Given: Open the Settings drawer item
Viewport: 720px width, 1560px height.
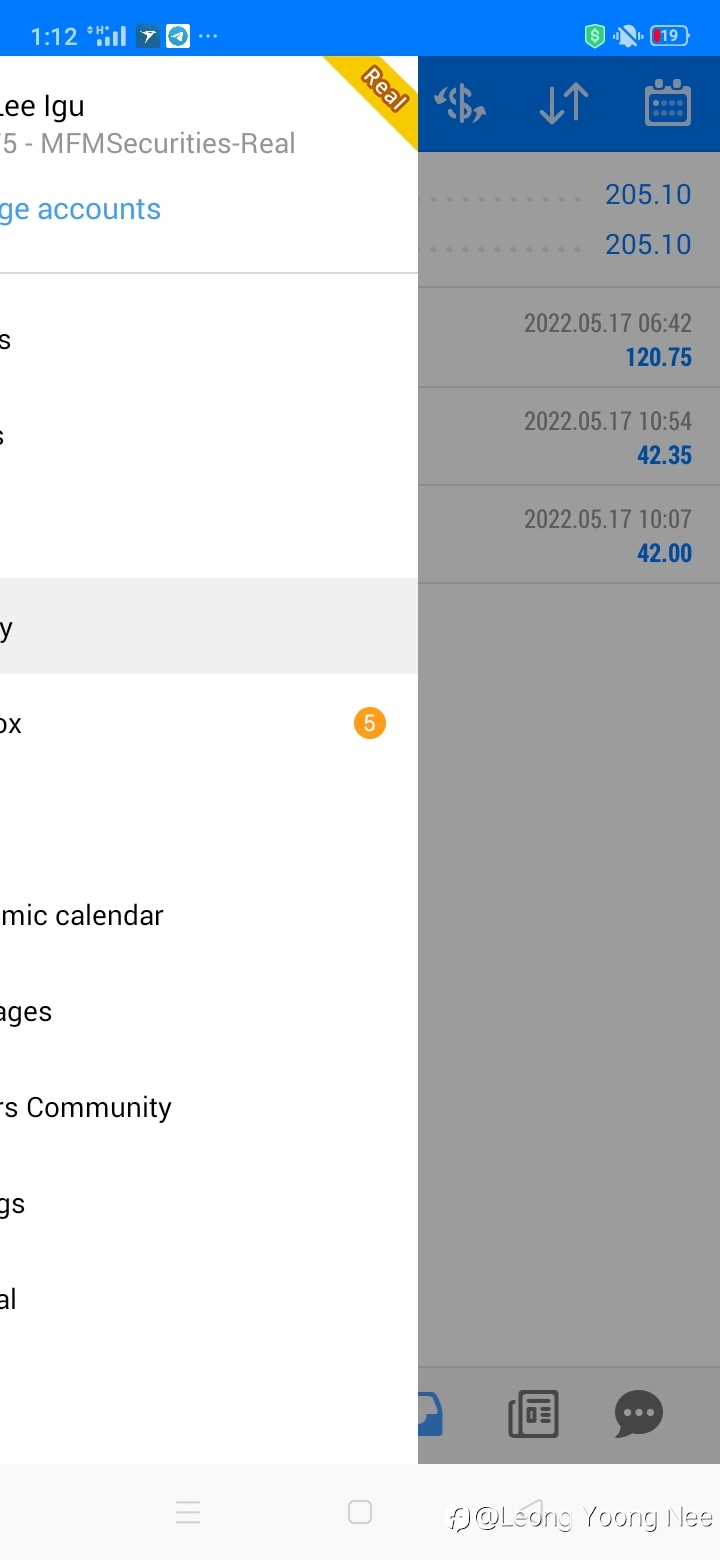Looking at the screenshot, I should [x=209, y=1203].
